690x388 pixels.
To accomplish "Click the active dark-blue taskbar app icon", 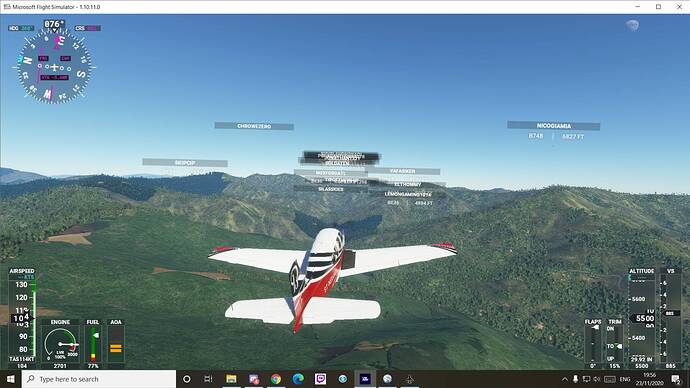I will pos(365,379).
